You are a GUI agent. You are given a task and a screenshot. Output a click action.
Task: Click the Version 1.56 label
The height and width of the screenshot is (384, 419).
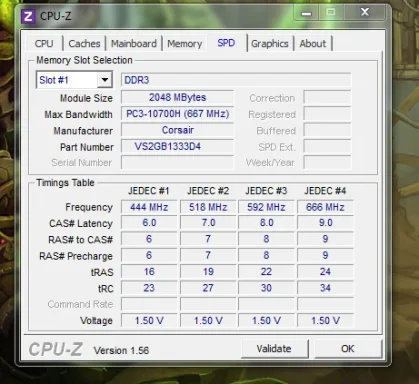121,350
